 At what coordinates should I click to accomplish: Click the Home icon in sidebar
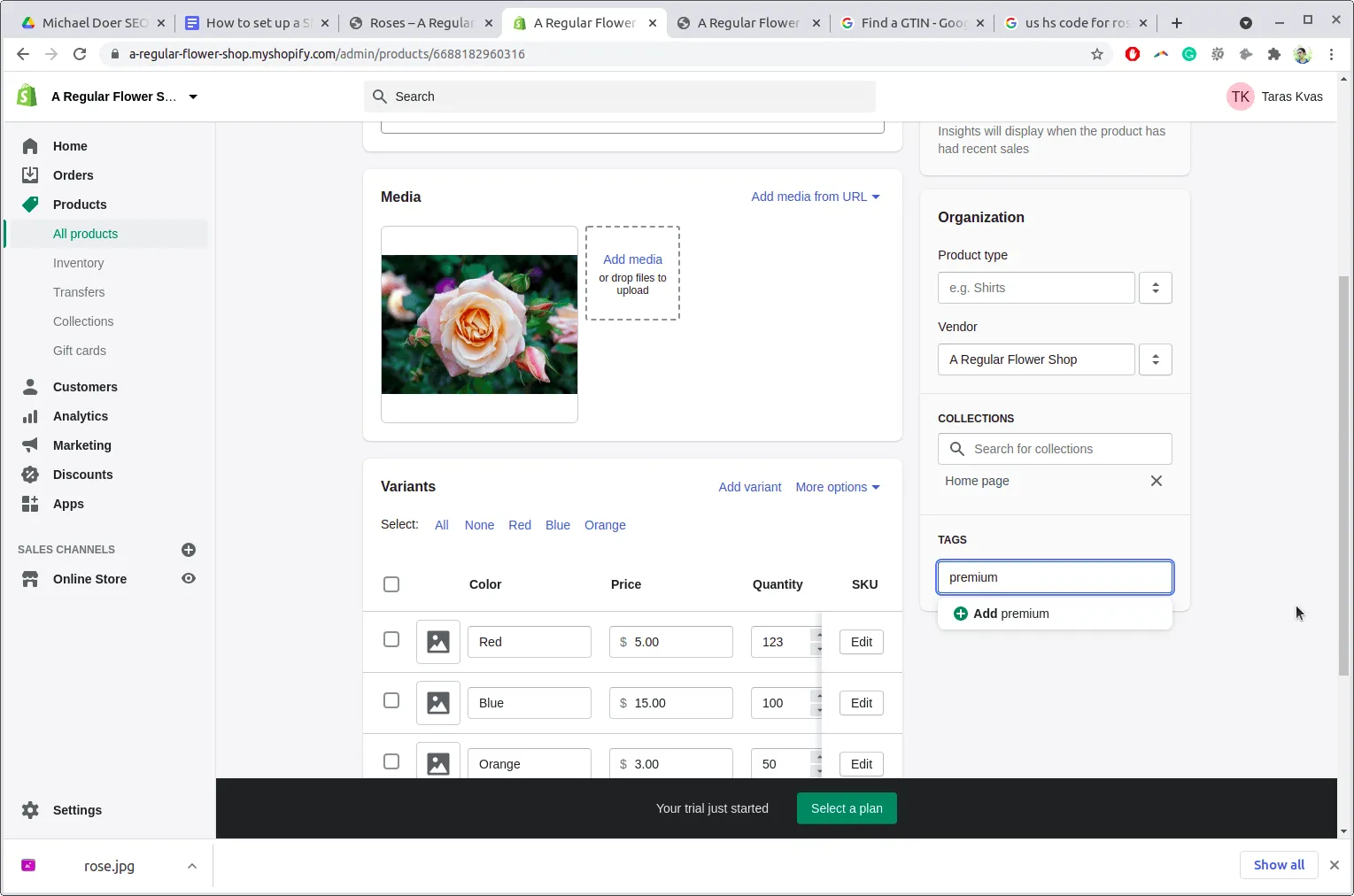30,146
